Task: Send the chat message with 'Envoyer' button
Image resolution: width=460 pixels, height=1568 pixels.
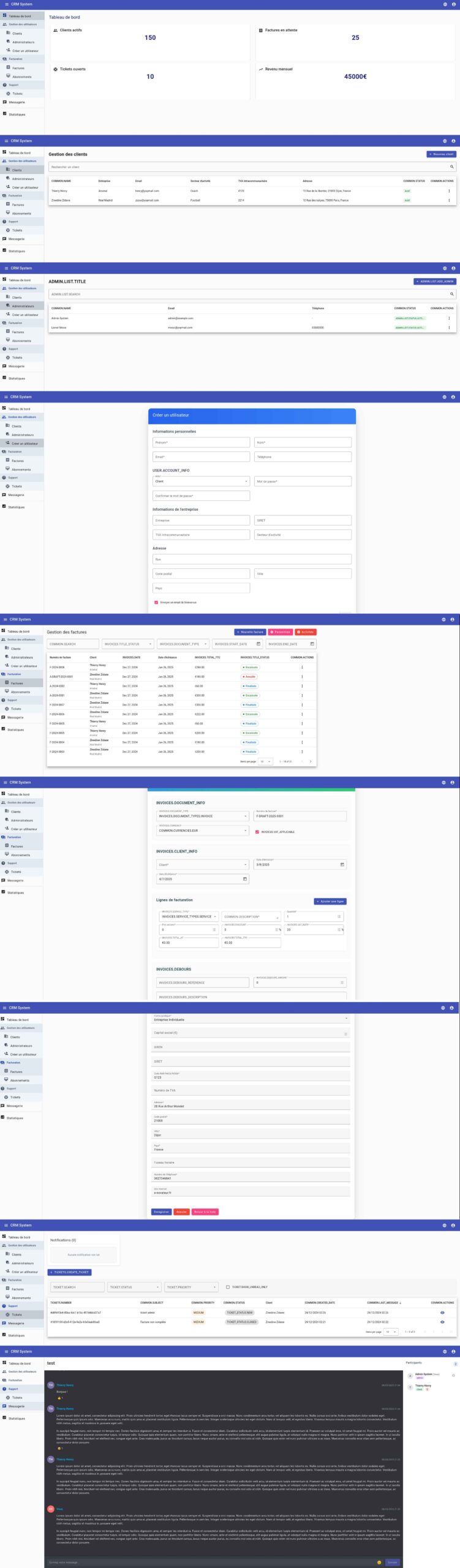Action: 393,1562
